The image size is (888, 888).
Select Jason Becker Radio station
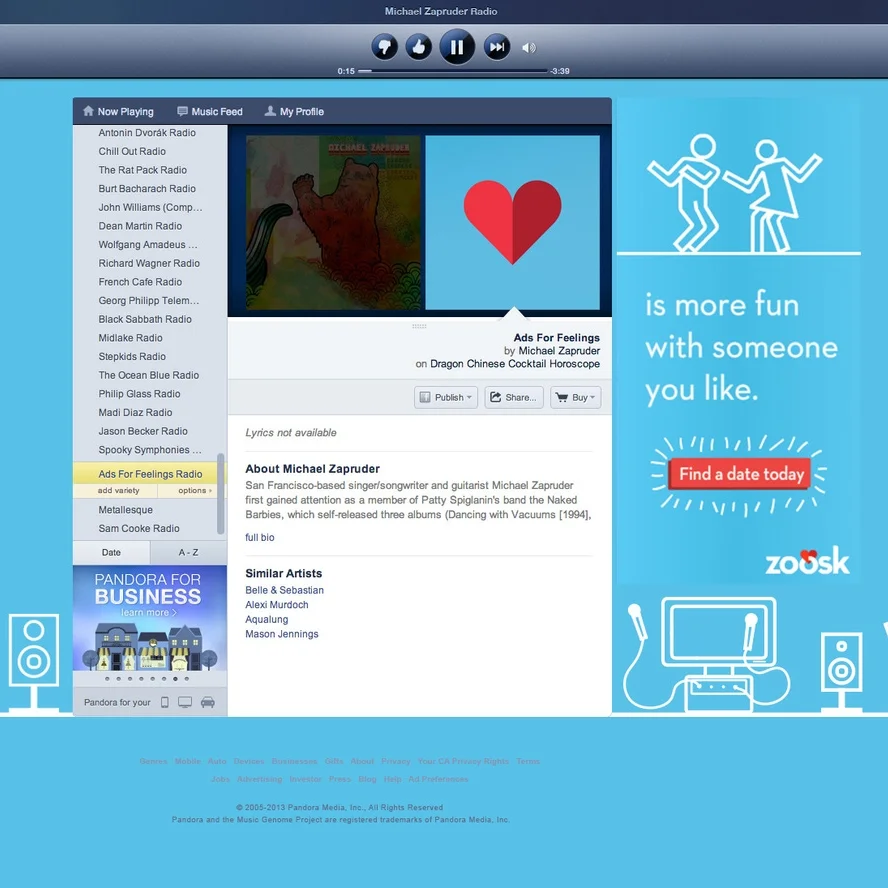point(143,432)
